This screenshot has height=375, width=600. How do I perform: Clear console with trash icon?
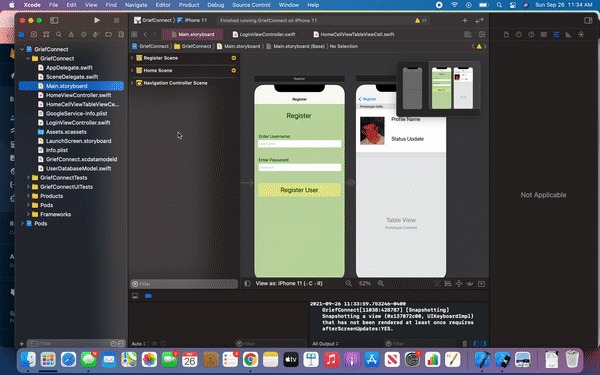465,344
